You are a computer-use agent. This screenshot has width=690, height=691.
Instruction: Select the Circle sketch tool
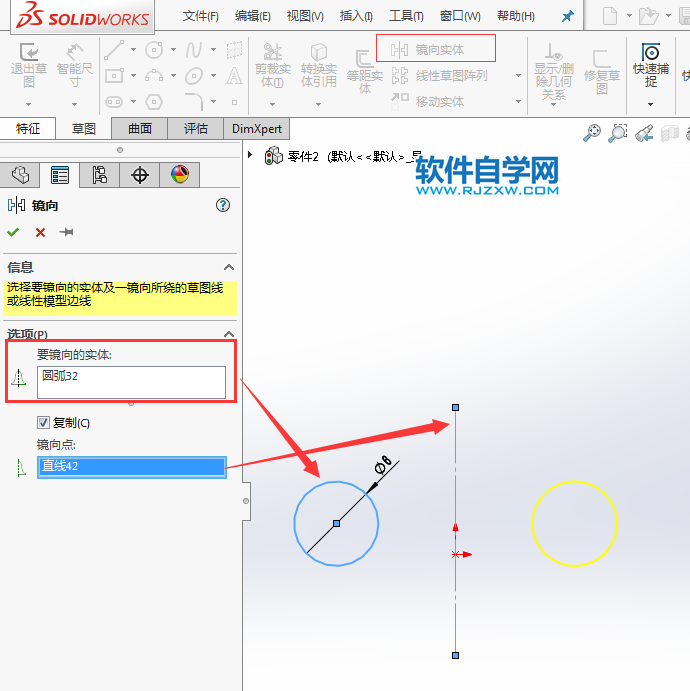154,49
